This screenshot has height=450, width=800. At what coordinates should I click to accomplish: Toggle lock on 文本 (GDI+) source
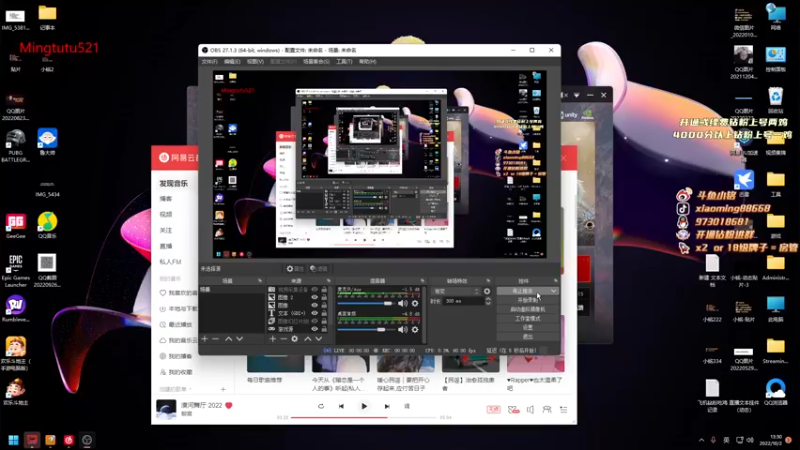[x=324, y=313]
